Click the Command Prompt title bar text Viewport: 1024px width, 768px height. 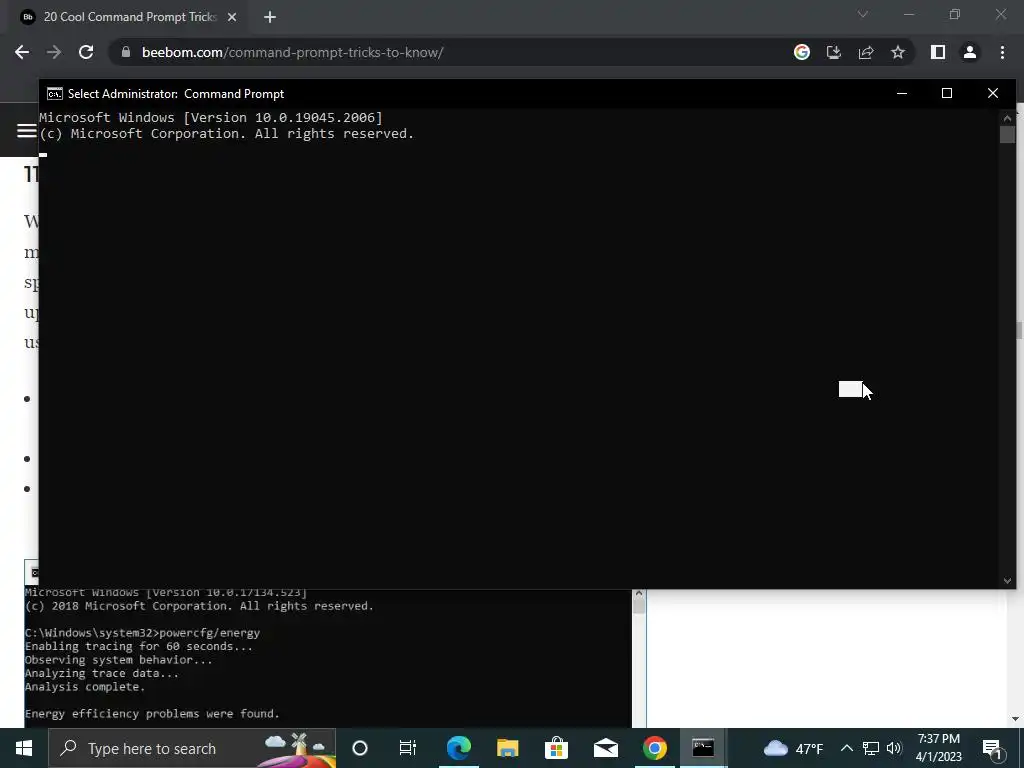[x=176, y=93]
